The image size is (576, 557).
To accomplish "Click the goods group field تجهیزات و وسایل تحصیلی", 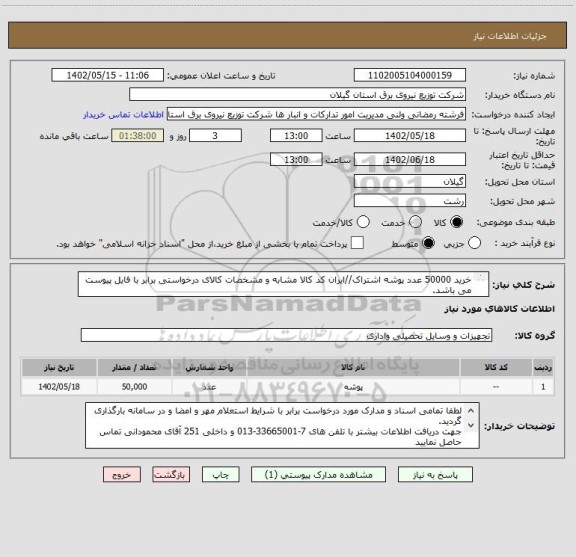I will 286,335.
